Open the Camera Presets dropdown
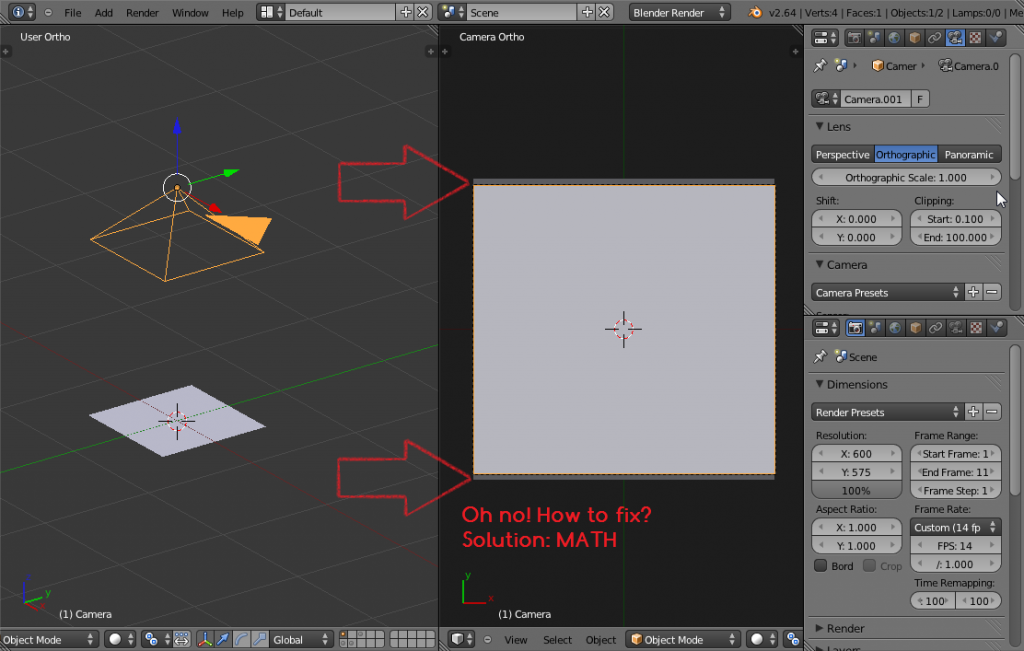1024x651 pixels. [x=886, y=291]
